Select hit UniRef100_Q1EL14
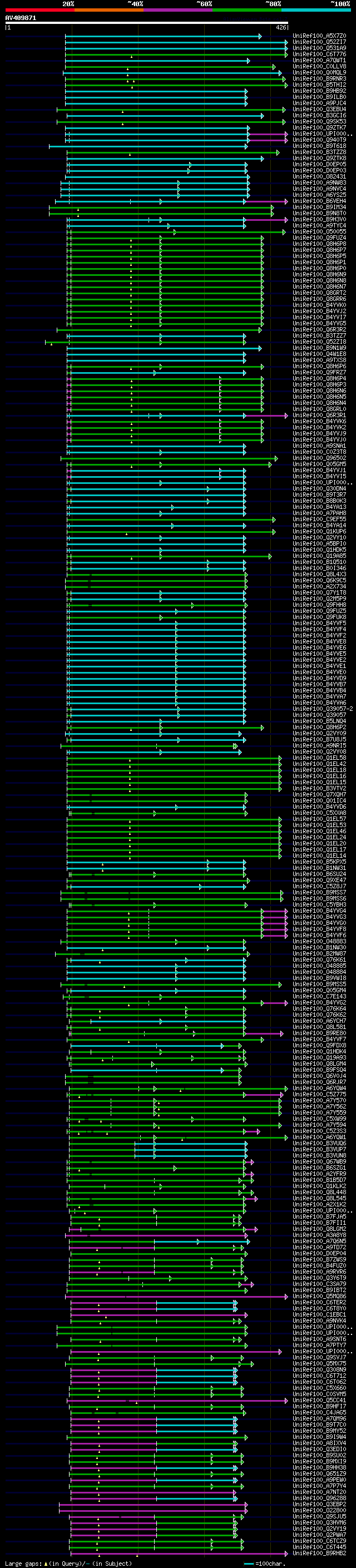The width and height of the screenshot is (356, 1568). (x=319, y=855)
